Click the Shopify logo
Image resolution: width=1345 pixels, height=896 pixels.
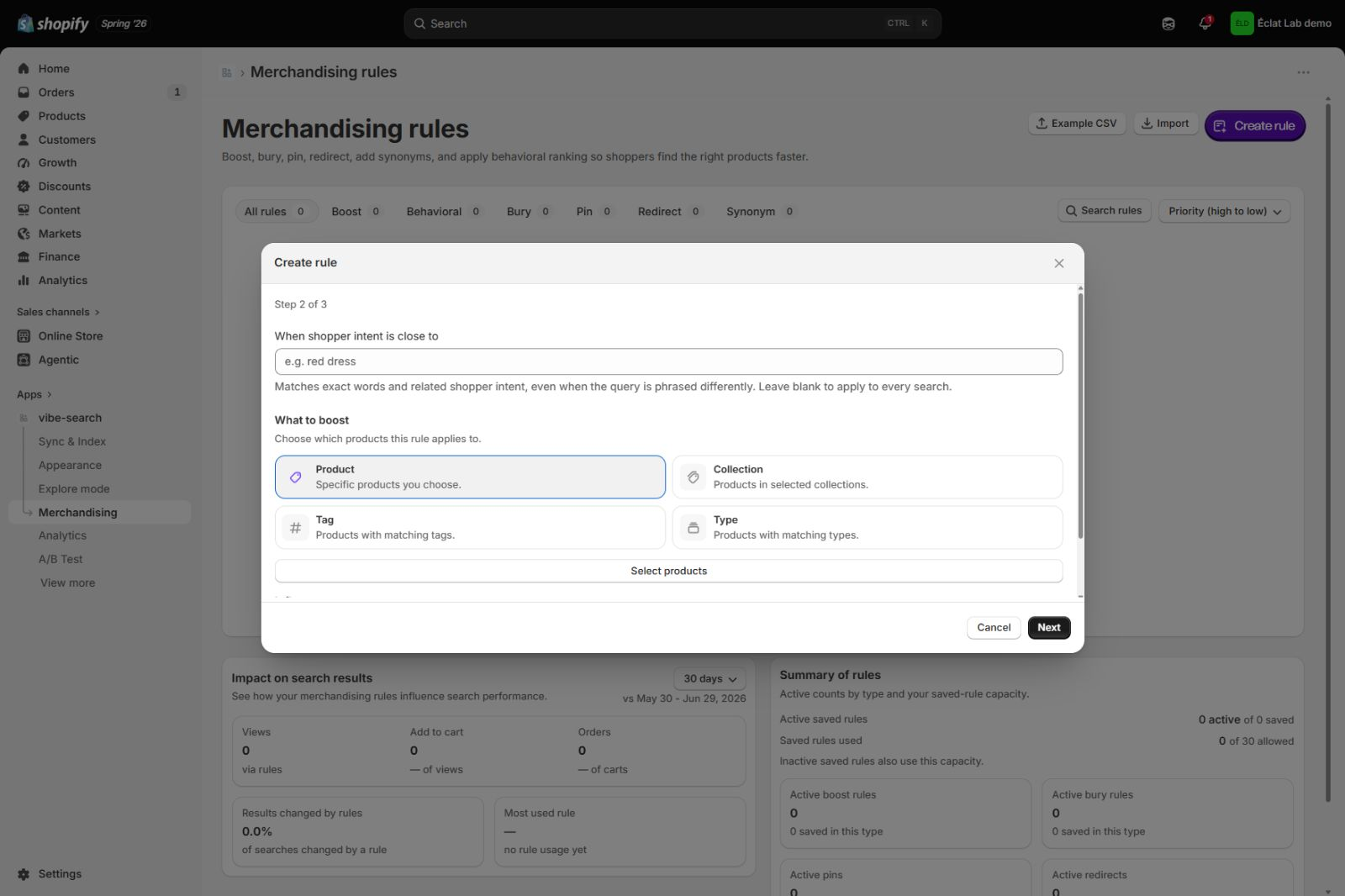coord(53,24)
